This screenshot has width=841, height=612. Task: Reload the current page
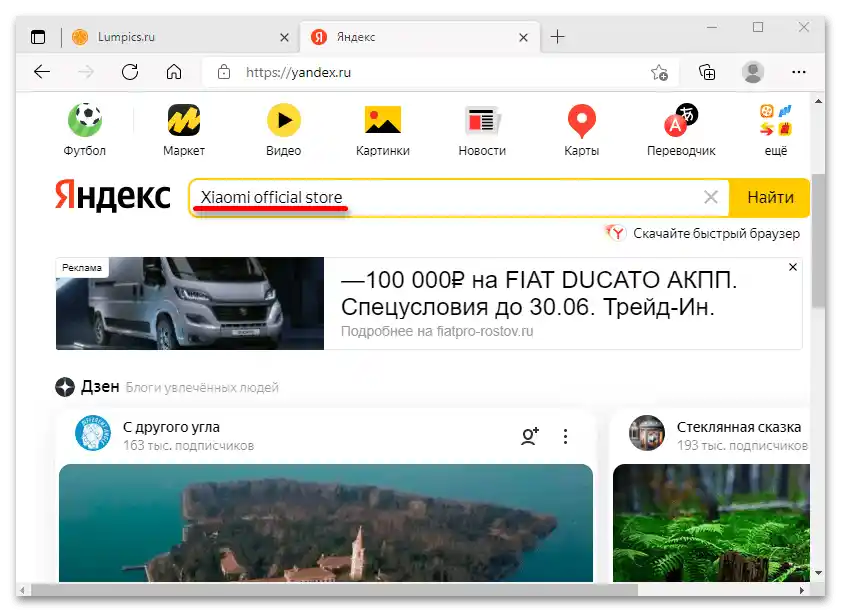(130, 72)
